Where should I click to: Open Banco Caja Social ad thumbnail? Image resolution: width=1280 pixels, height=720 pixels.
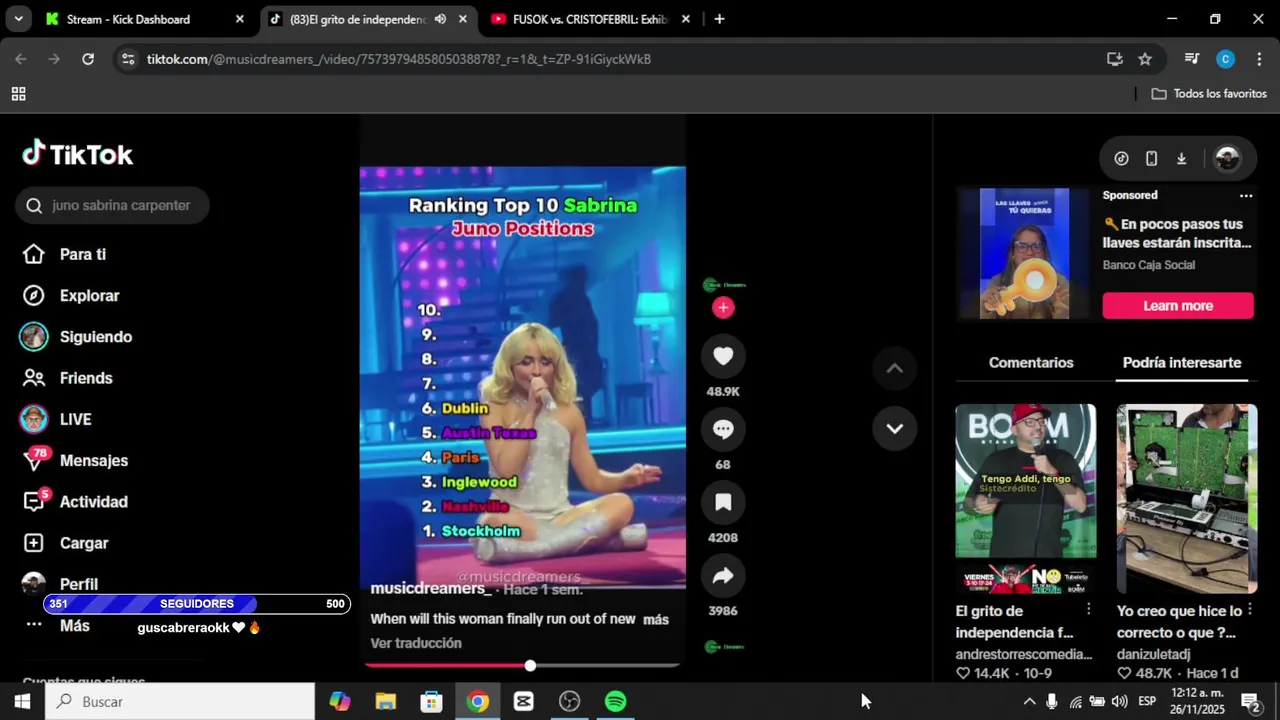pyautogui.click(x=1024, y=254)
